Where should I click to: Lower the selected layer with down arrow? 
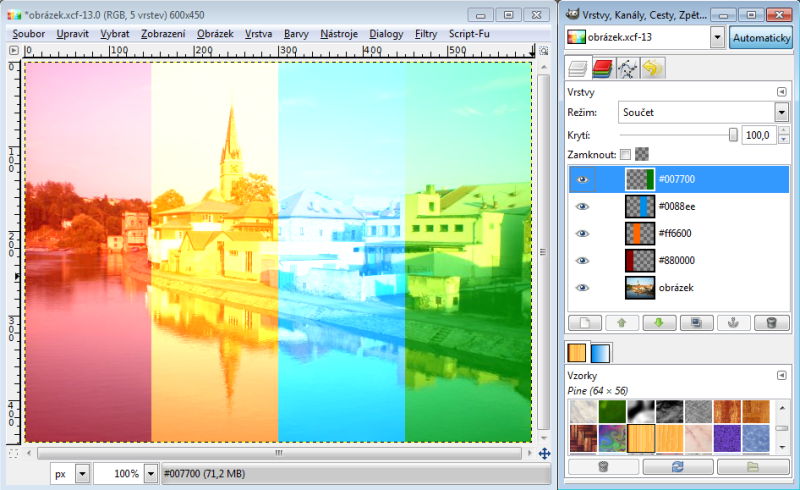659,323
